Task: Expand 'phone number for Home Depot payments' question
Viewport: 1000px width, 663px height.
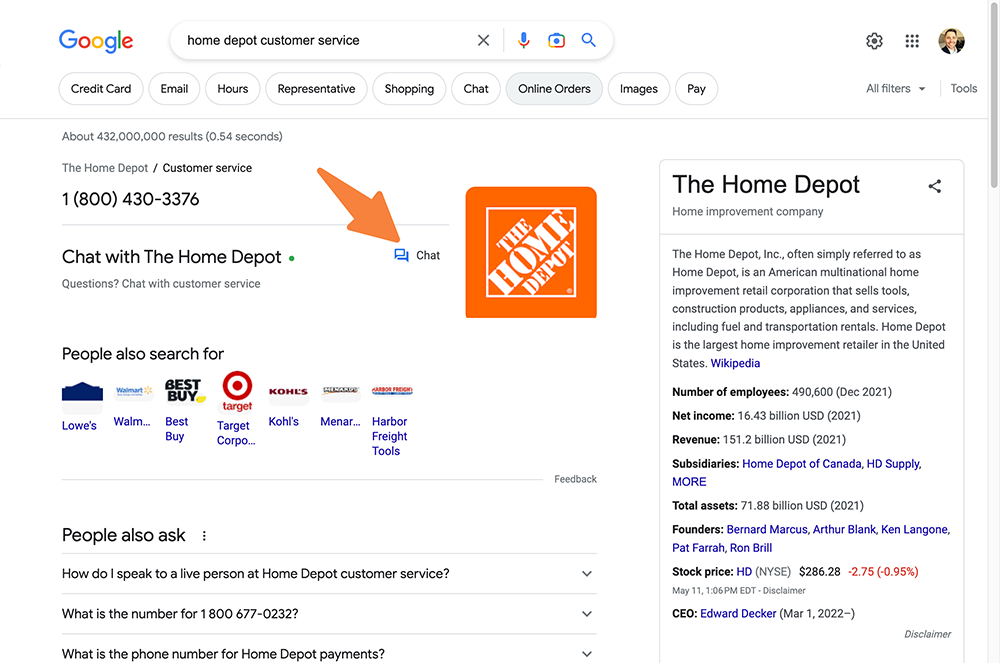Action: 329,654
